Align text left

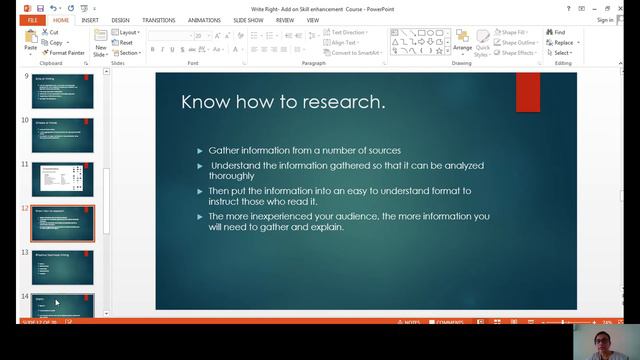[x=254, y=49]
